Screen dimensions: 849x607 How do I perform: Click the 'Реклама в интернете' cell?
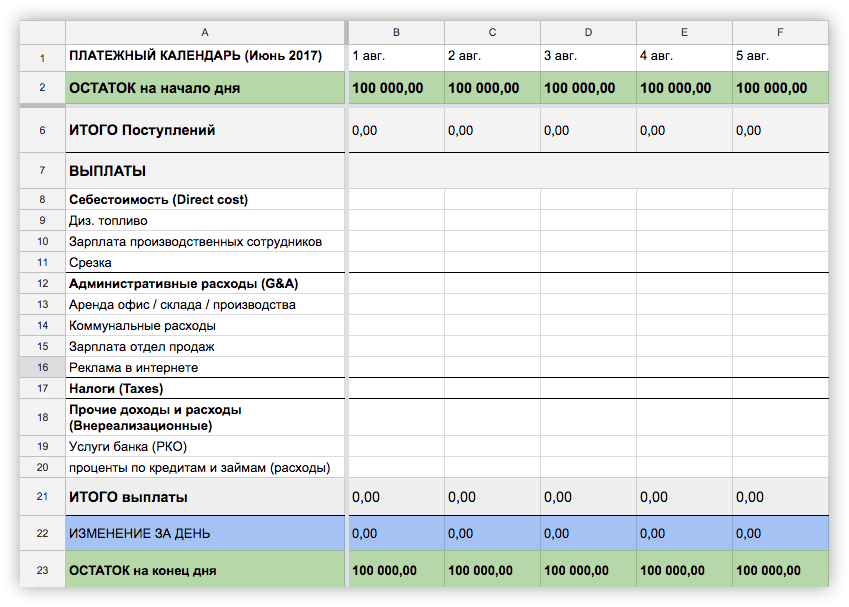(204, 368)
